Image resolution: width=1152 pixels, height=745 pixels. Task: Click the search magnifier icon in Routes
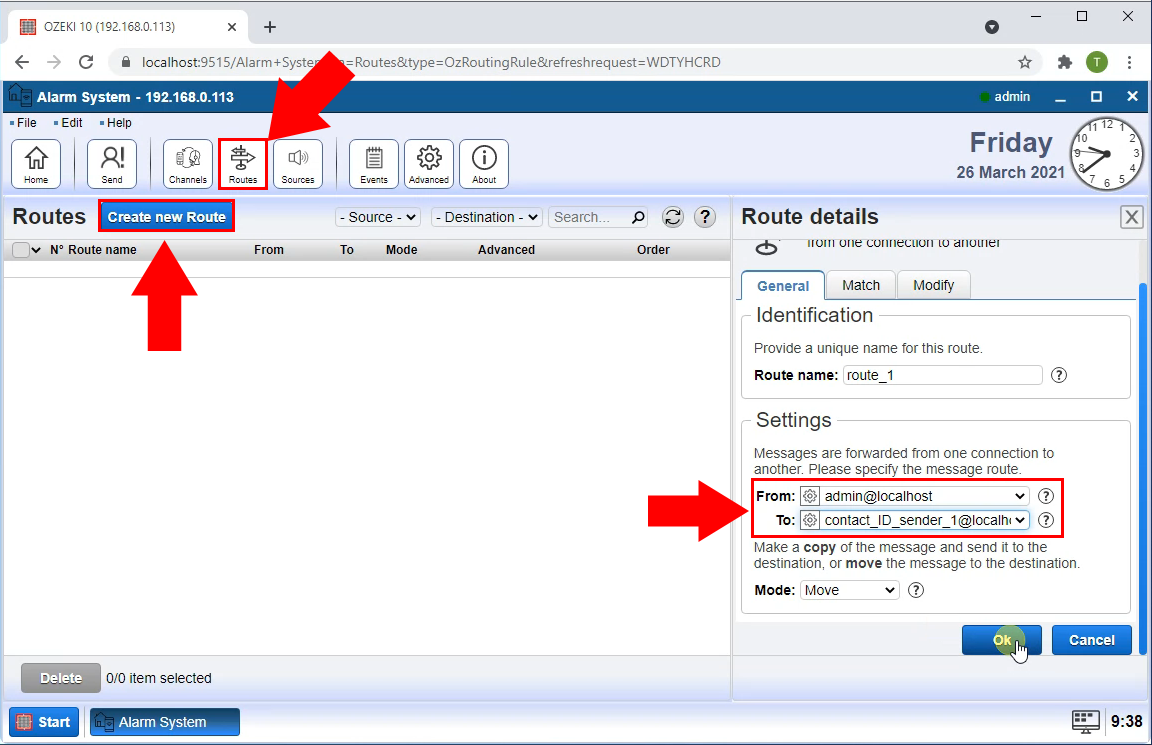click(638, 217)
